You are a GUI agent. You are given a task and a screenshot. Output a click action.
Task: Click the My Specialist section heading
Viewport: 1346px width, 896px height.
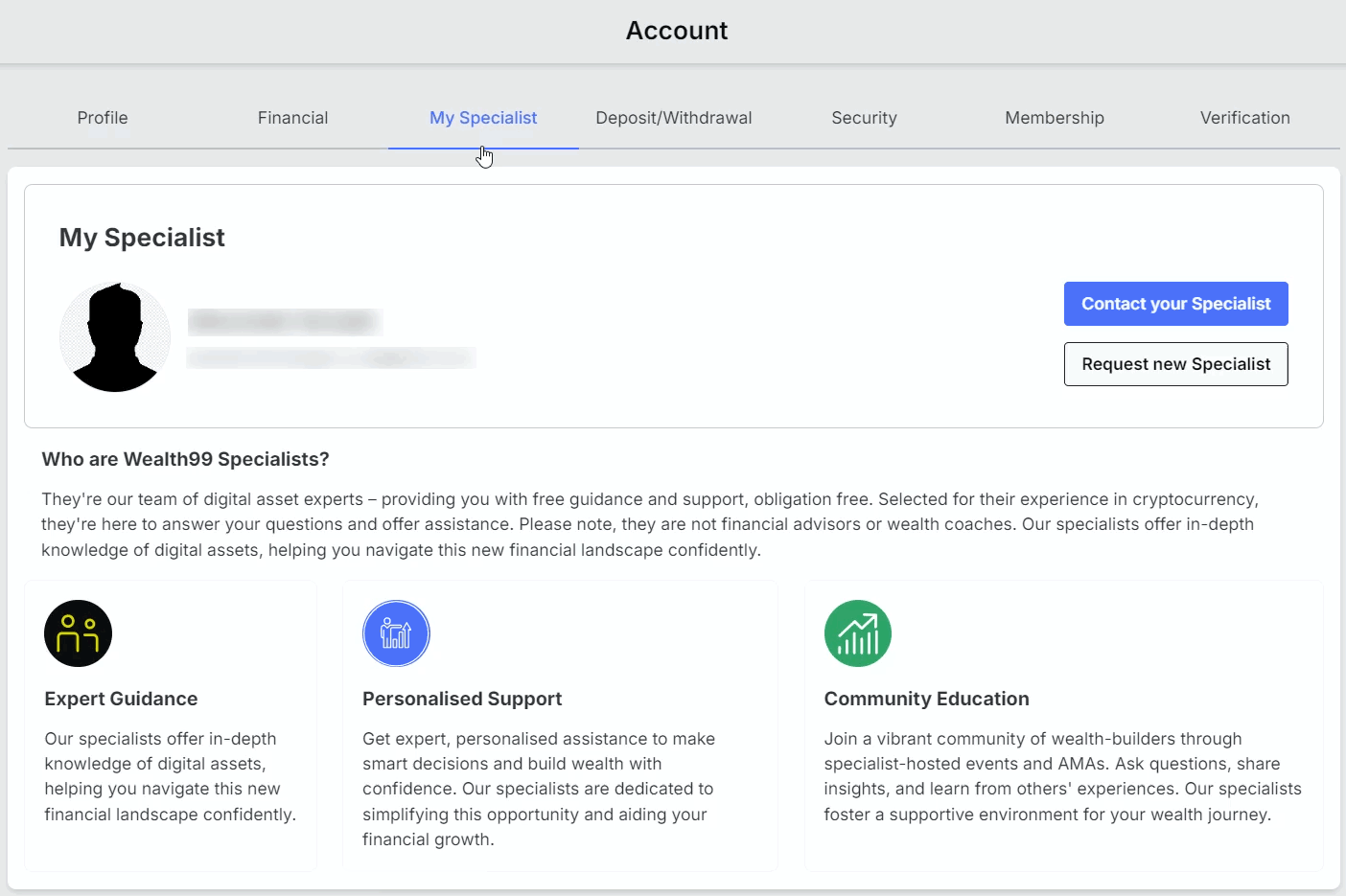[142, 238]
